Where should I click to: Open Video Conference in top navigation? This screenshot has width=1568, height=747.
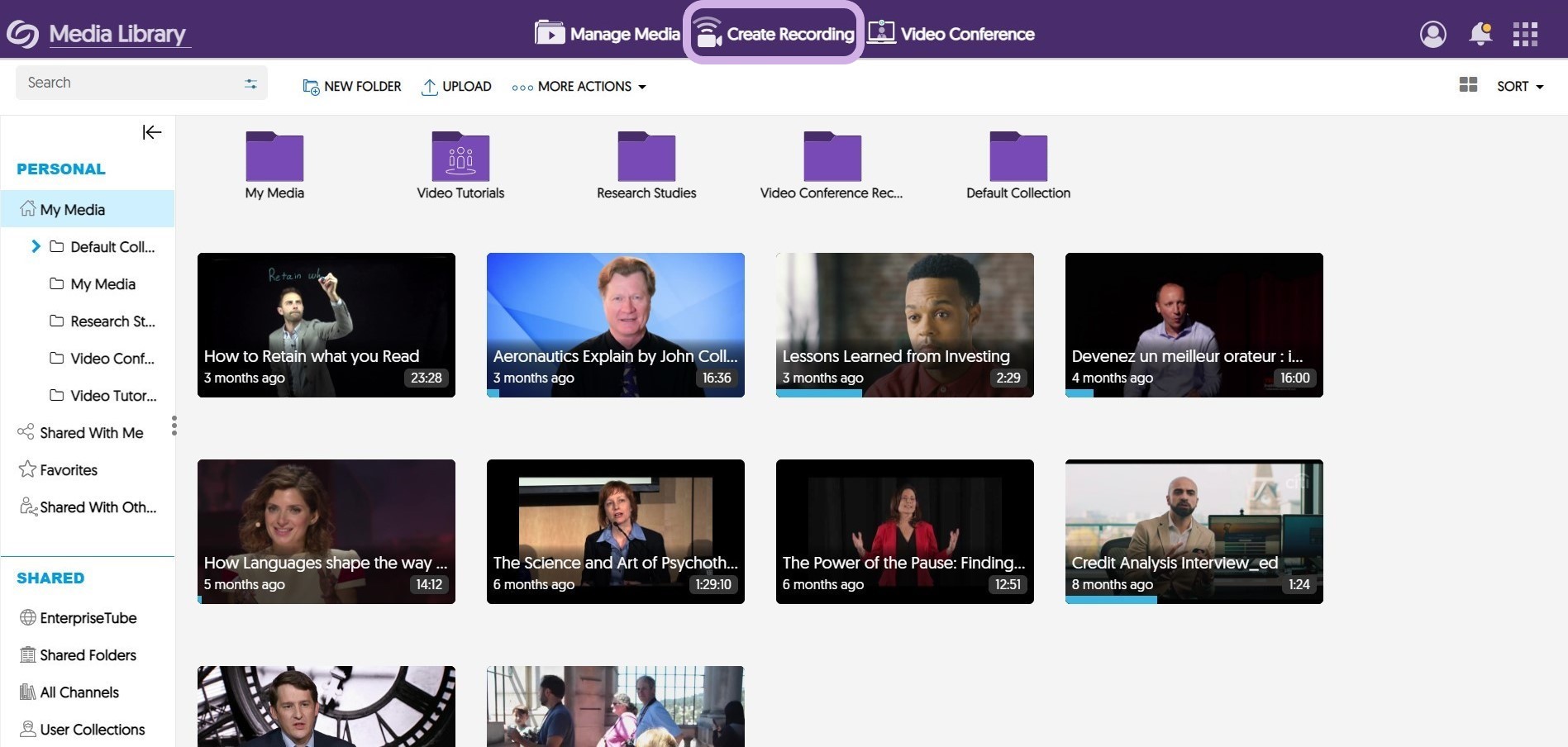coord(951,34)
